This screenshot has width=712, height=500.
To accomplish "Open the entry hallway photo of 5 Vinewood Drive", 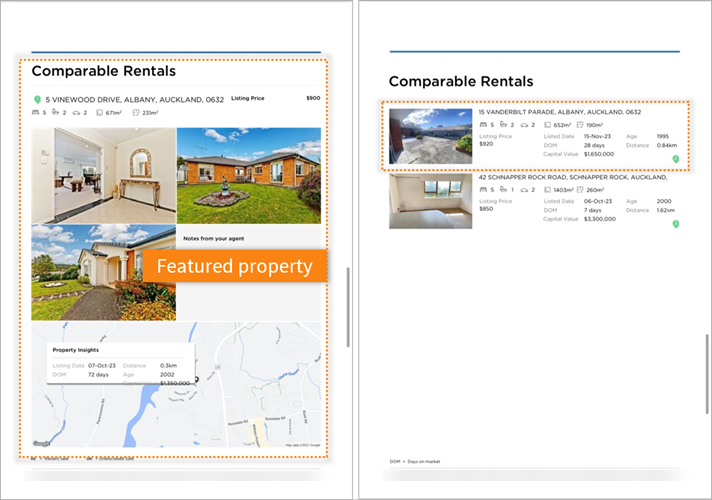I will tap(104, 176).
